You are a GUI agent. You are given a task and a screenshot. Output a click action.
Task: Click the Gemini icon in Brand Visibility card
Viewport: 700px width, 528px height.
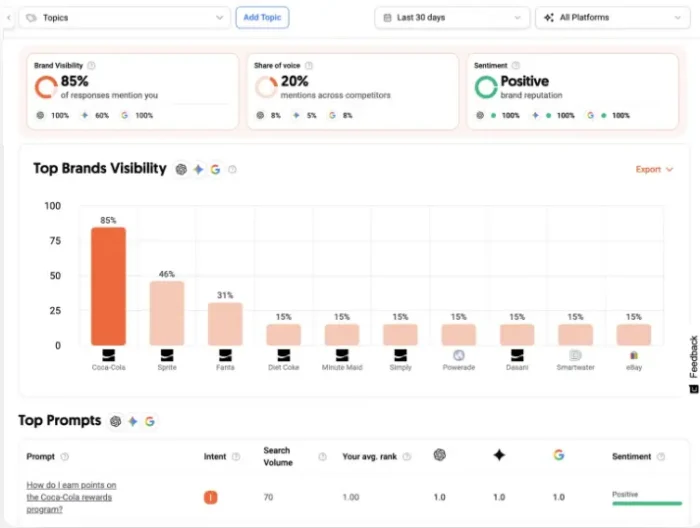coord(84,115)
